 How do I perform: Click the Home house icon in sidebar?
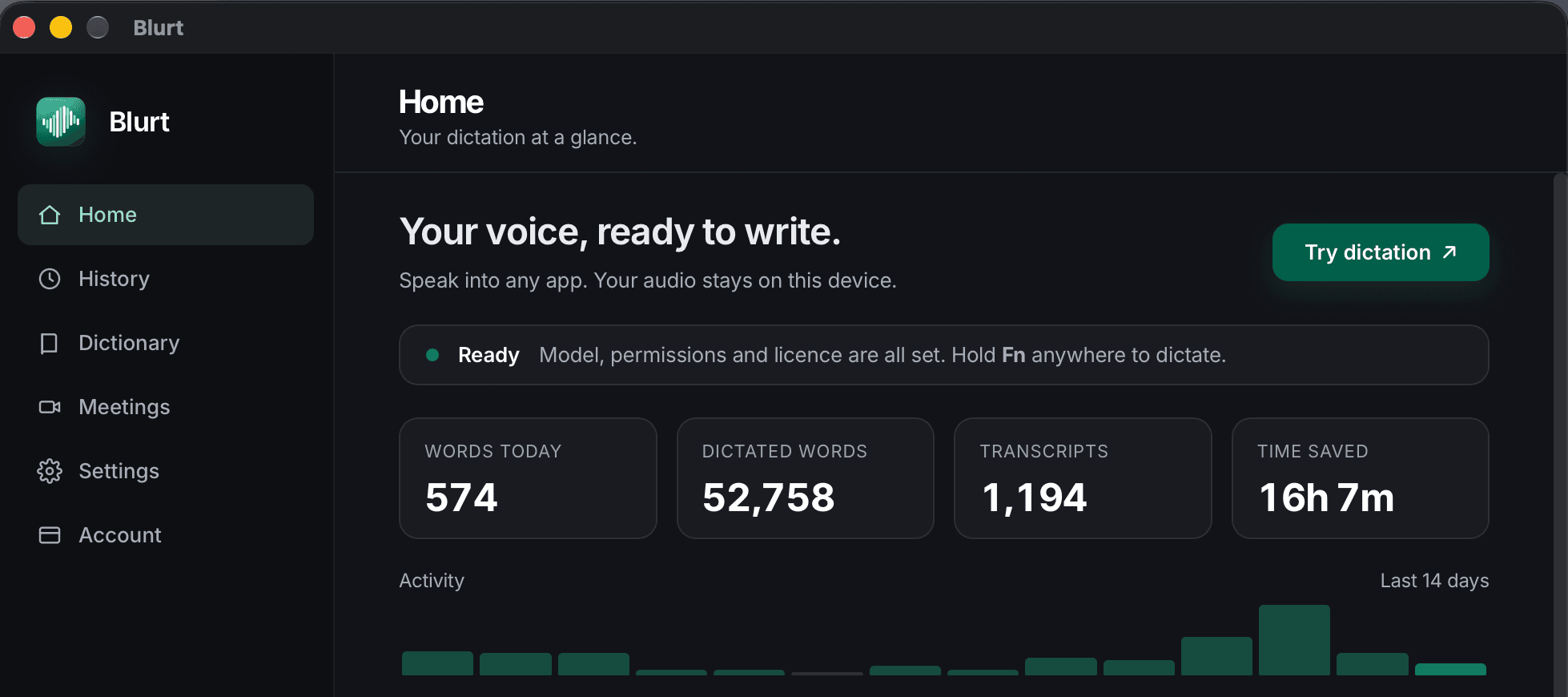point(50,215)
